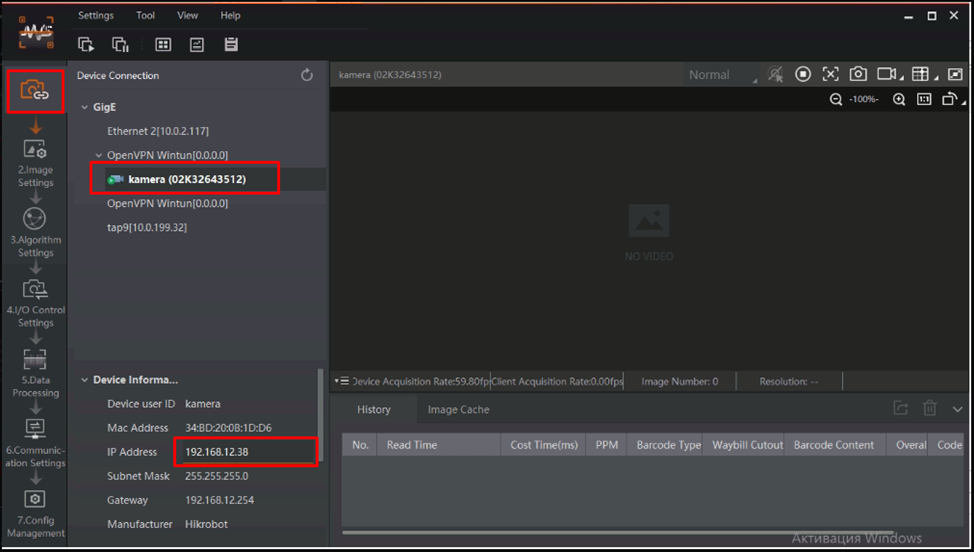Open the recording options small arrow
Screen dimensions: 974x552
[901, 78]
